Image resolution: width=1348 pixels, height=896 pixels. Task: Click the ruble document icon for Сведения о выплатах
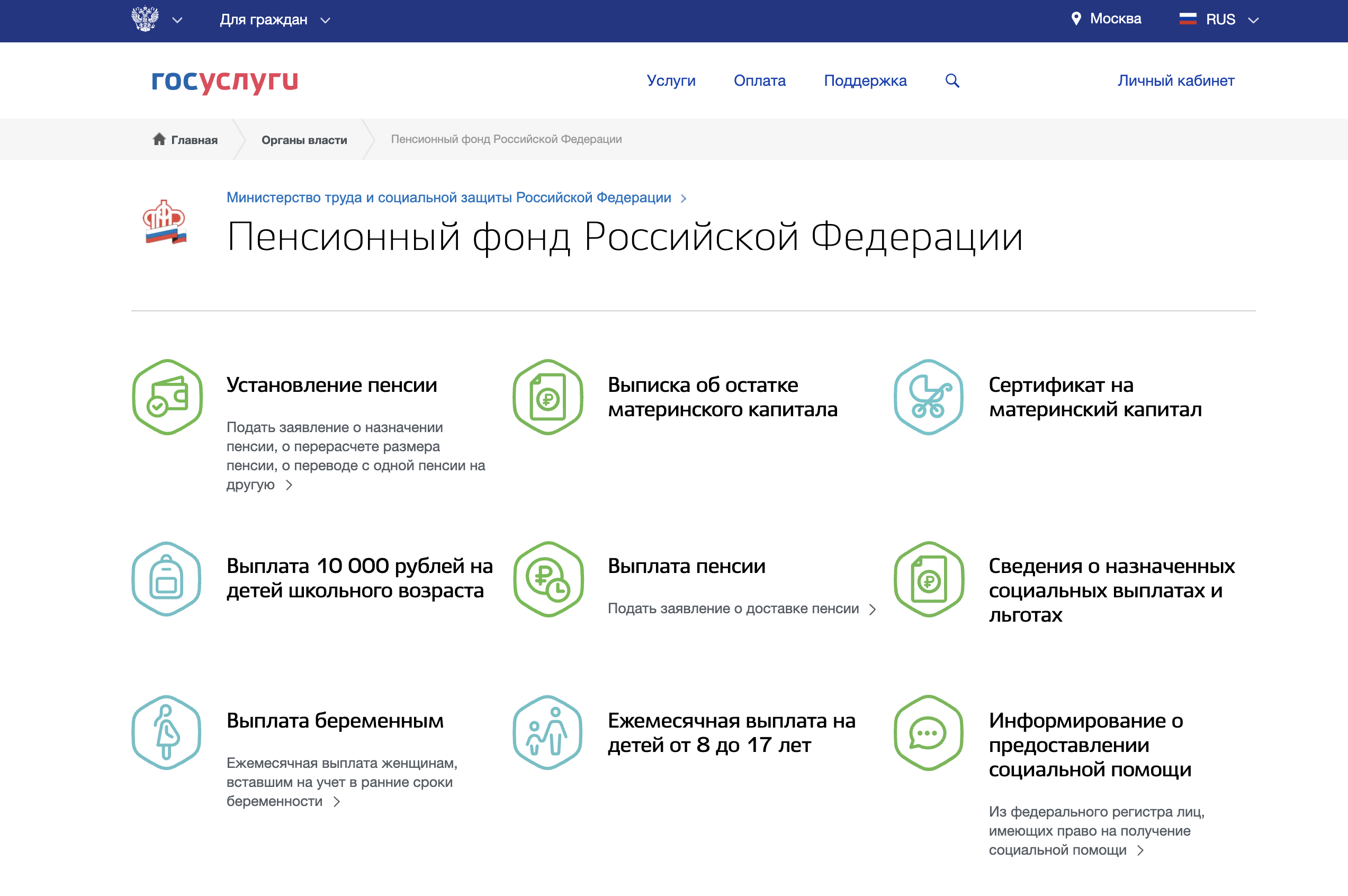[929, 579]
